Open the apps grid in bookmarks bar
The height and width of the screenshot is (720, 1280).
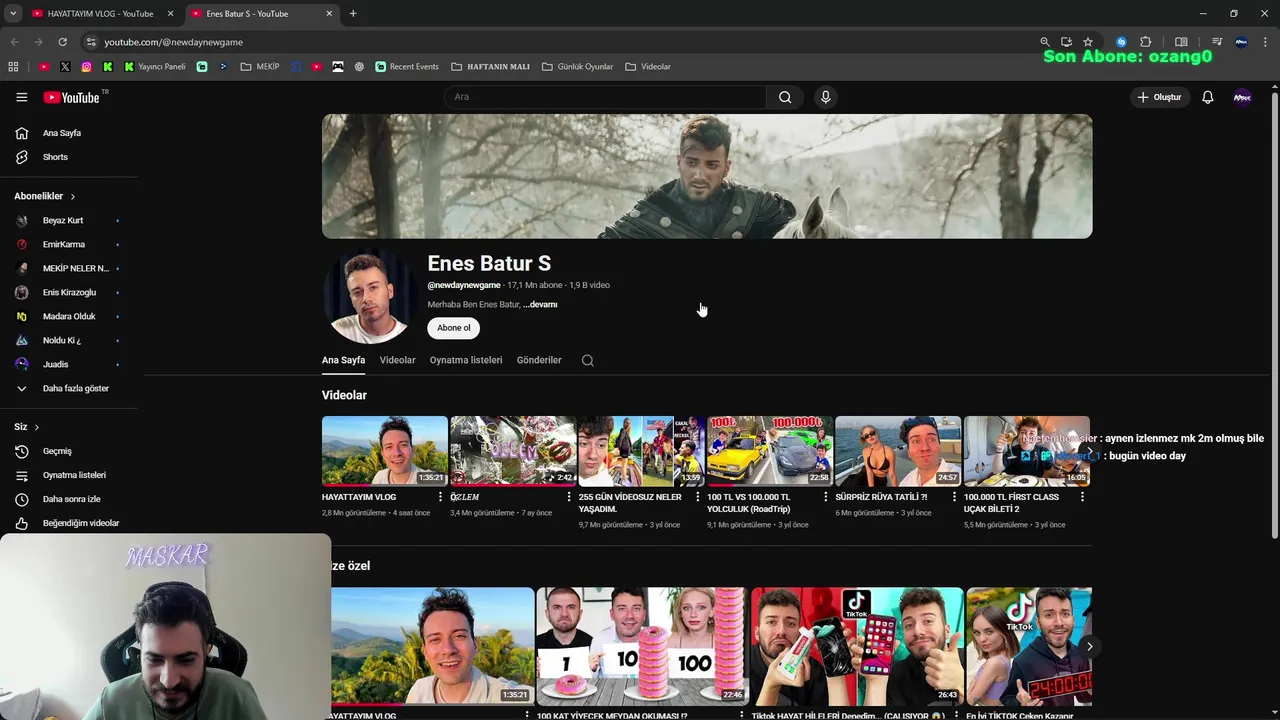[13, 66]
